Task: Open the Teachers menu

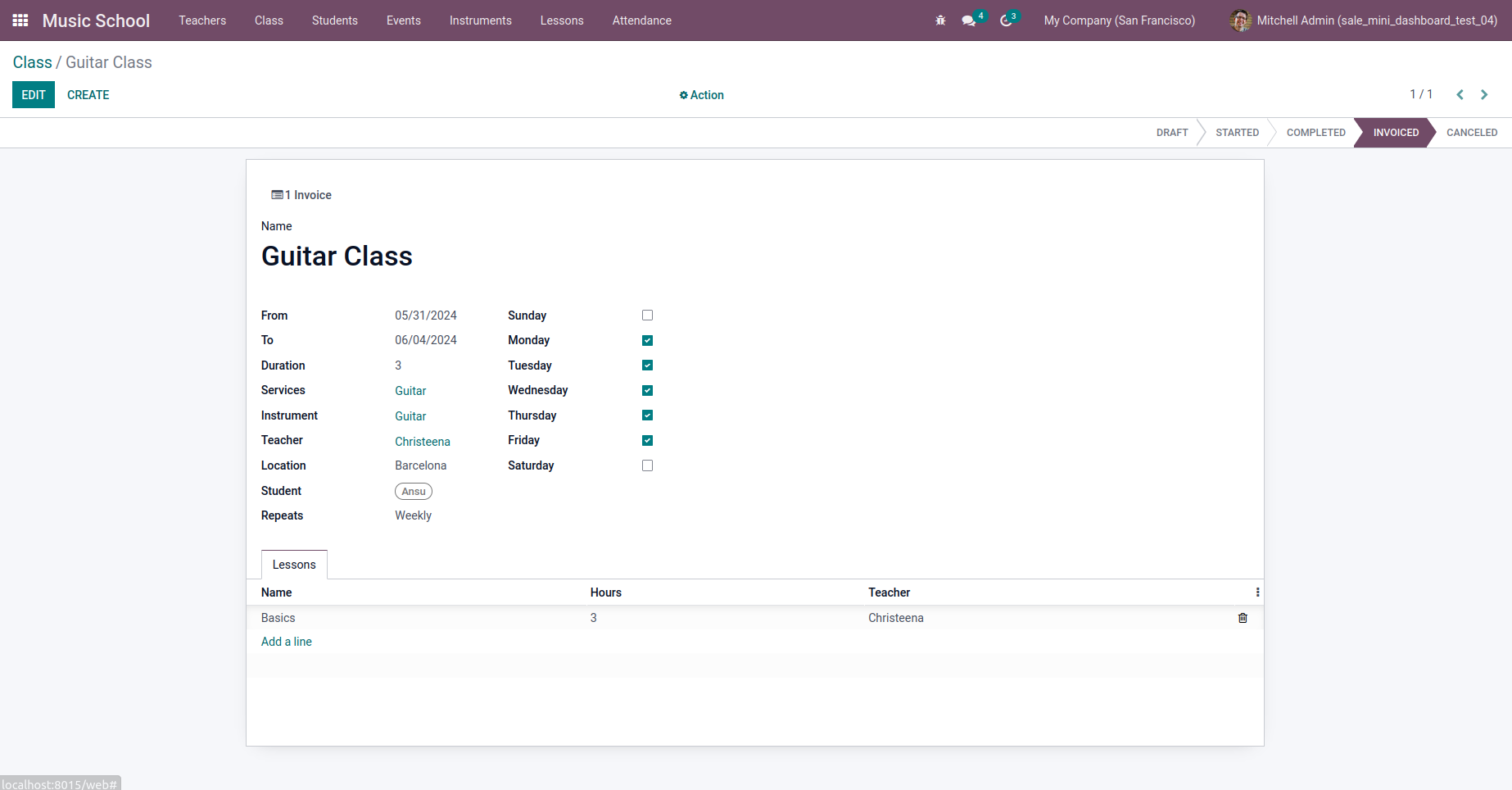Action: tap(202, 20)
